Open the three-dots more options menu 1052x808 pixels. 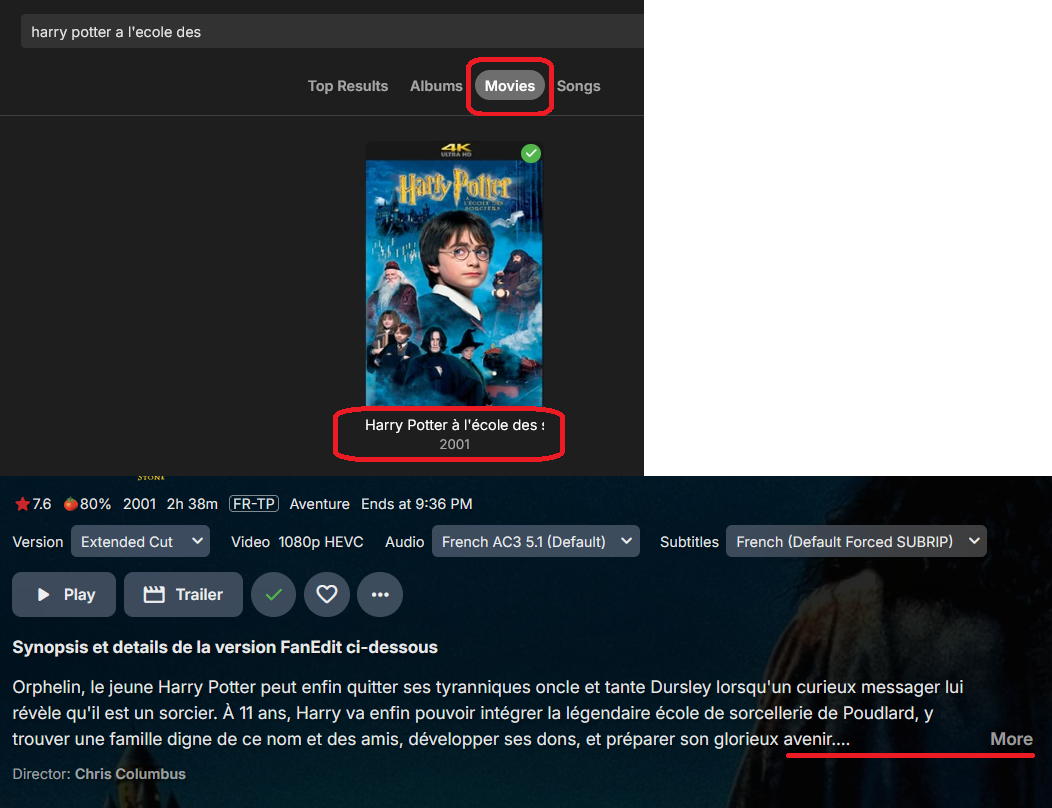[380, 595]
